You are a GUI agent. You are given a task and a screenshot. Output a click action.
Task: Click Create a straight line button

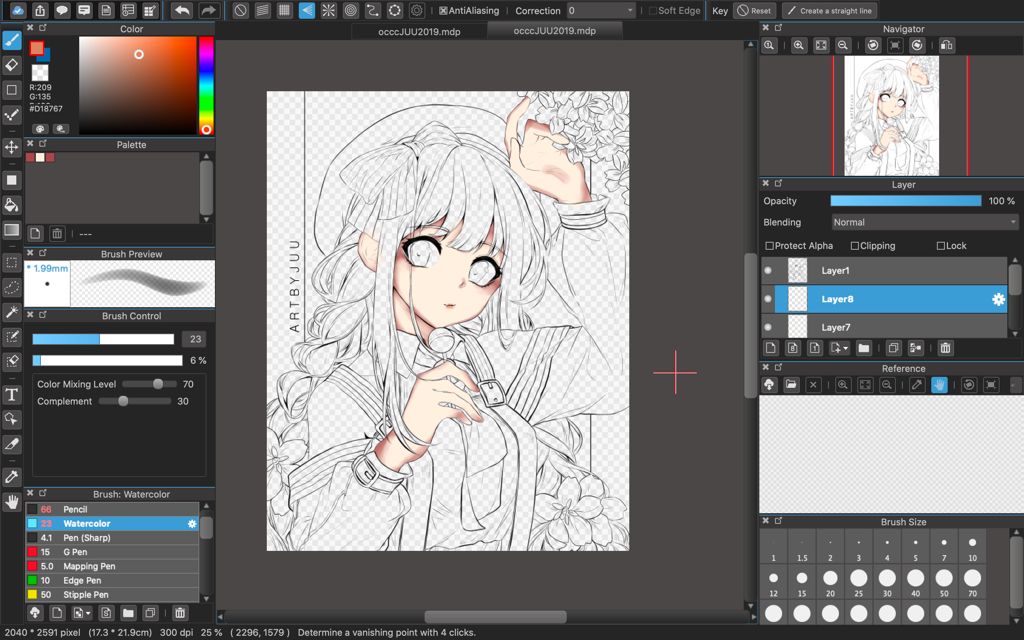(829, 10)
